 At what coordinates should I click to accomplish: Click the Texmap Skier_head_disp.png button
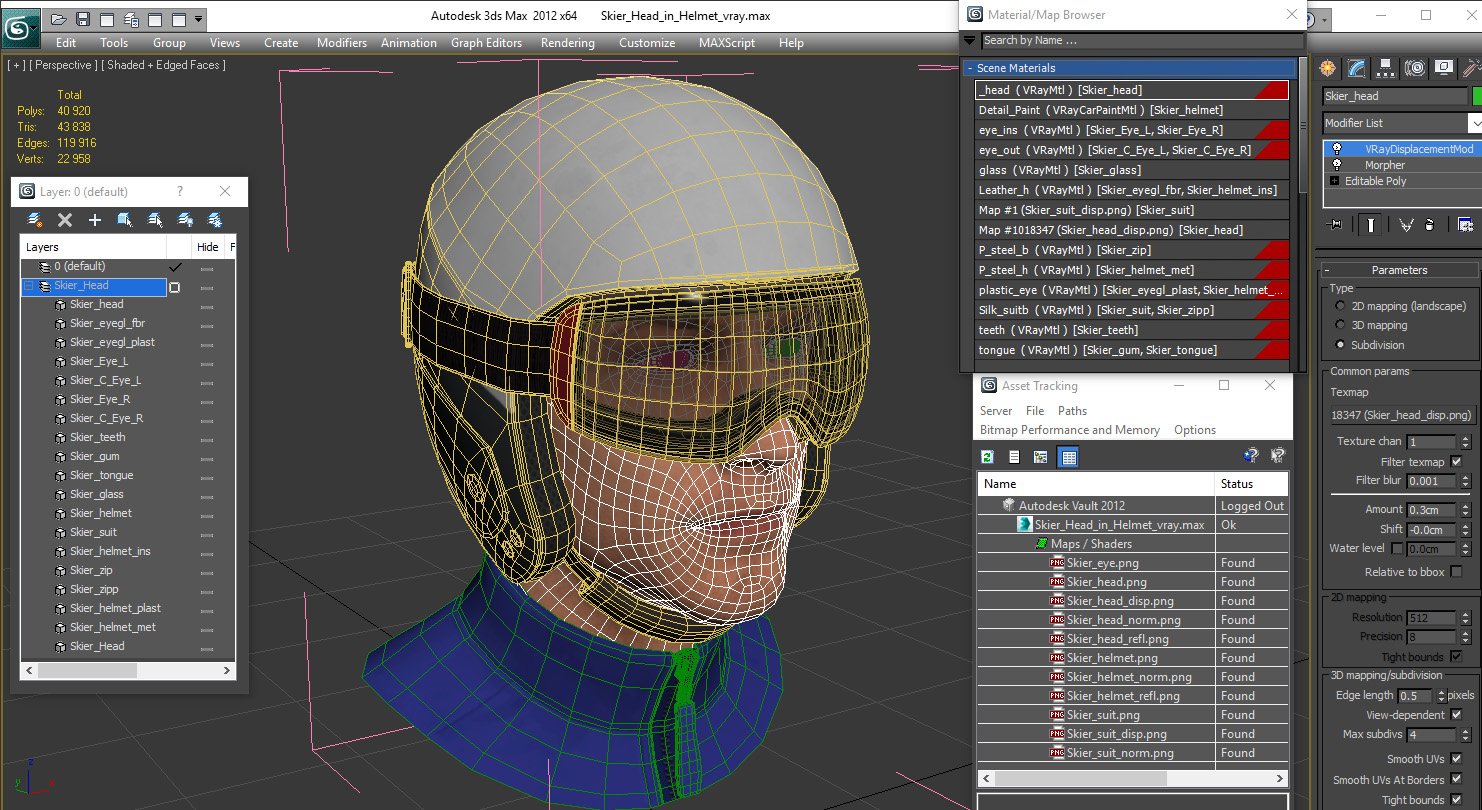(1402, 415)
